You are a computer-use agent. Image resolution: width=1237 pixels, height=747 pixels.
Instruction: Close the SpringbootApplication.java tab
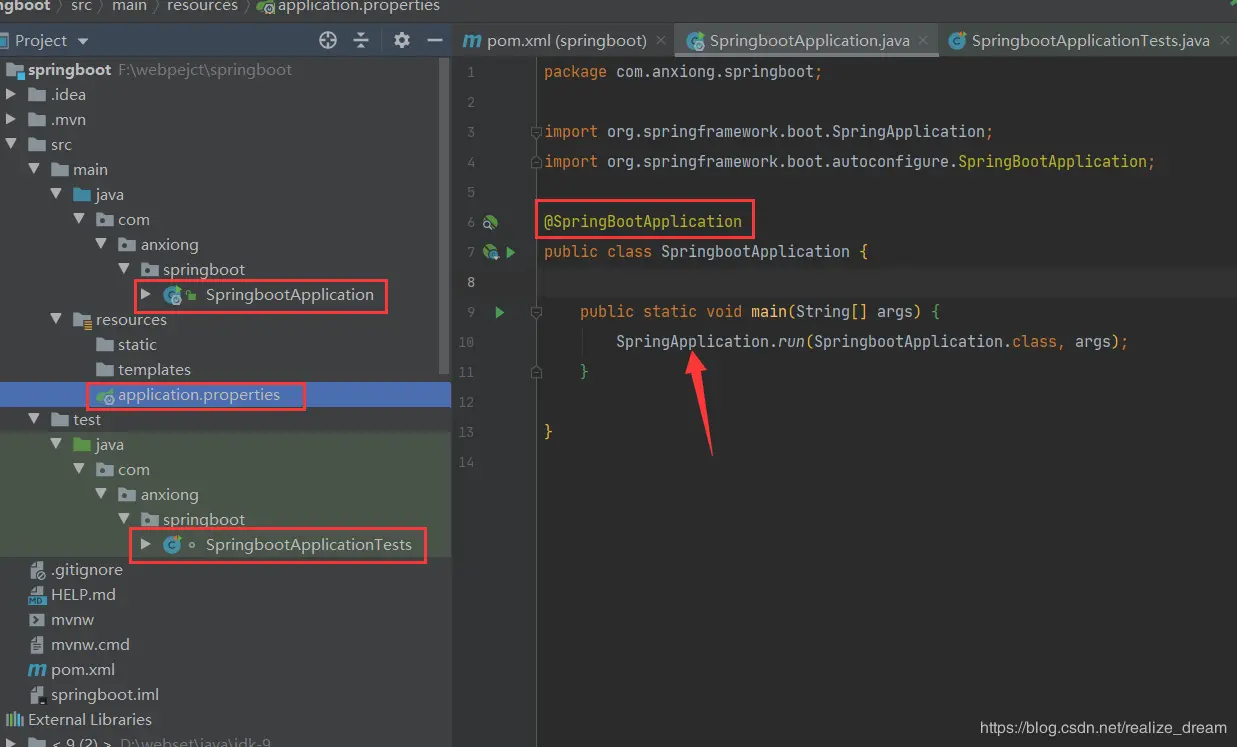click(x=923, y=41)
